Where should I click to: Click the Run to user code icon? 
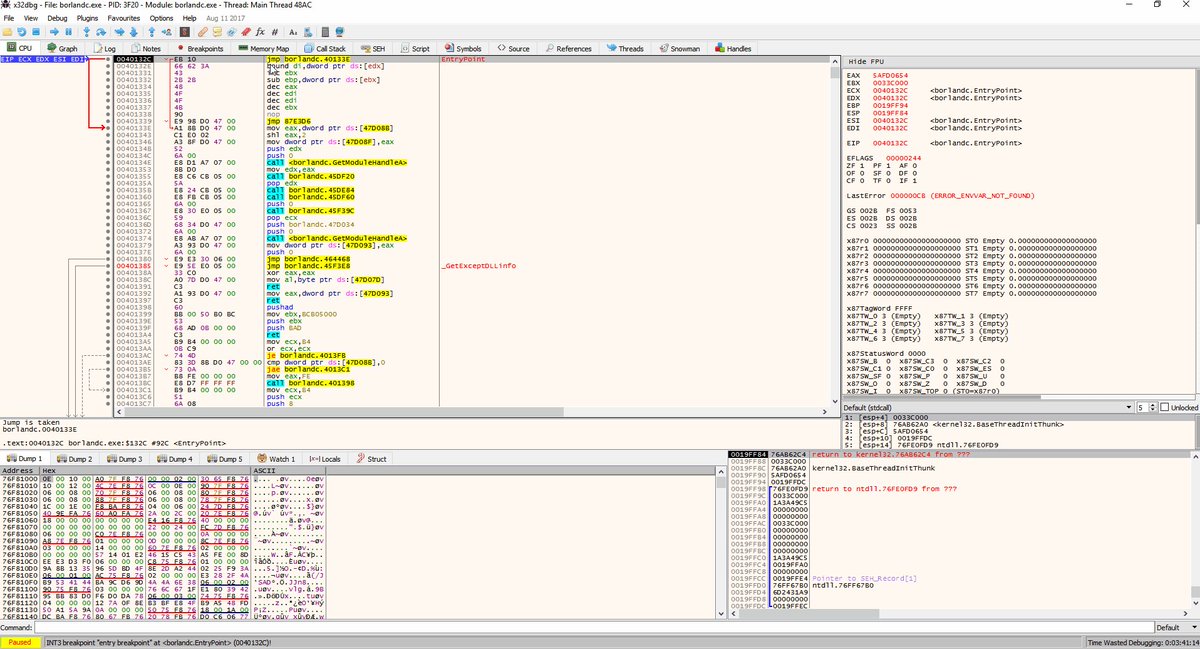click(x=166, y=32)
